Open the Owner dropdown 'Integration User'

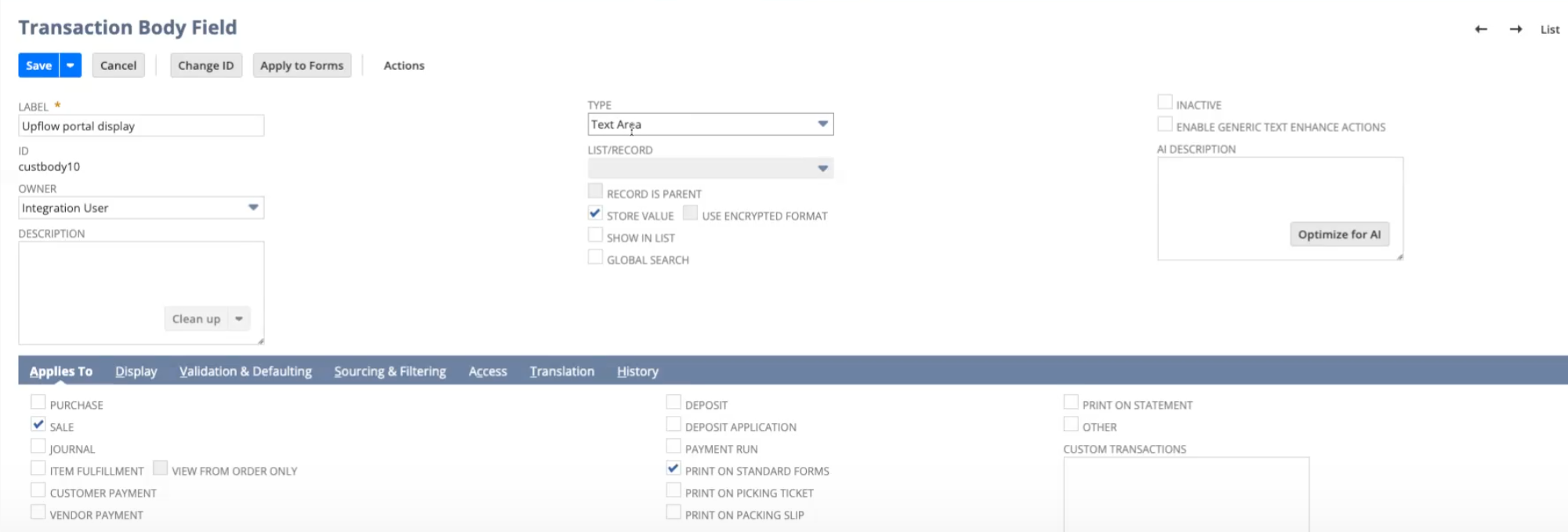pyautogui.click(x=141, y=208)
